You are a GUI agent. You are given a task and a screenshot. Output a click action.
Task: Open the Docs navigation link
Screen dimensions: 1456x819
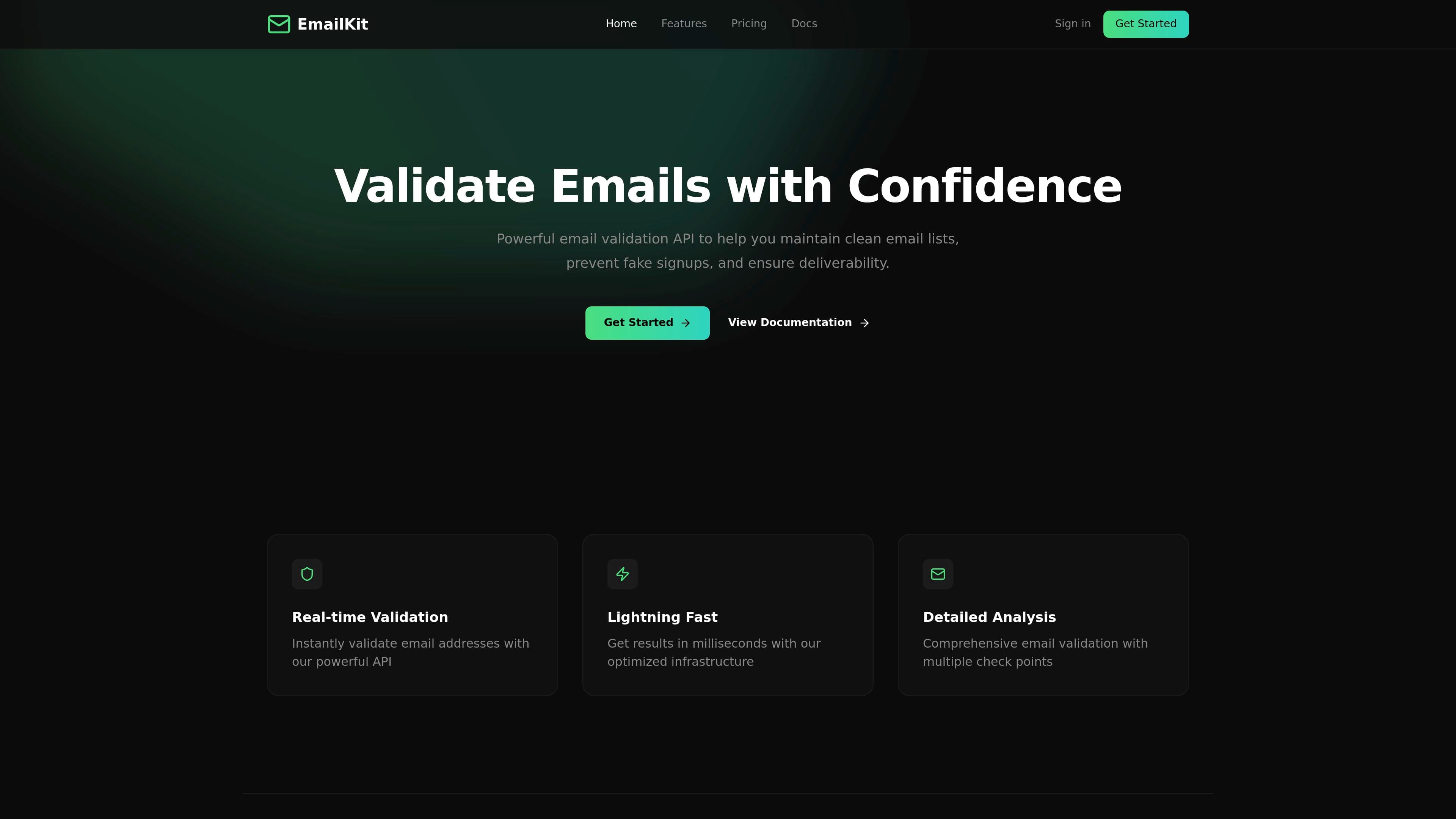tap(804, 23)
